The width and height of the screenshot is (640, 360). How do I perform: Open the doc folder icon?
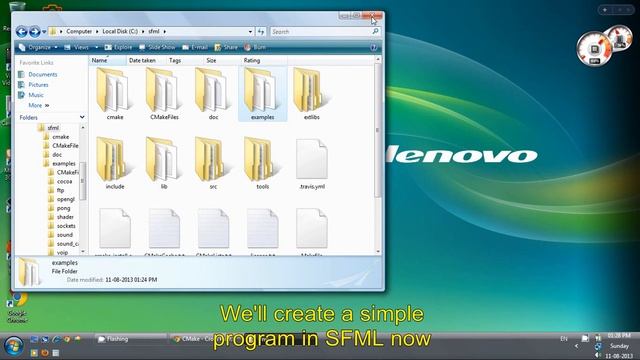pos(213,91)
